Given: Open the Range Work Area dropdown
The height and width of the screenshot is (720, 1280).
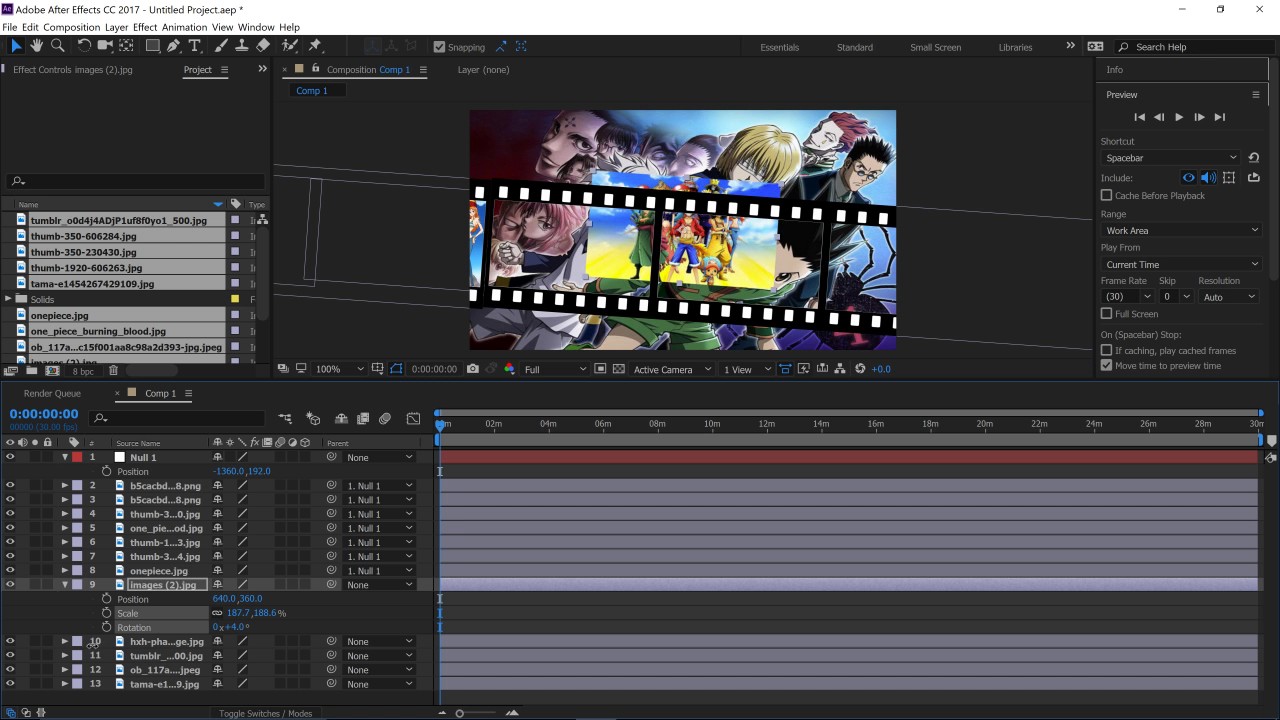Looking at the screenshot, I should coord(1181,230).
